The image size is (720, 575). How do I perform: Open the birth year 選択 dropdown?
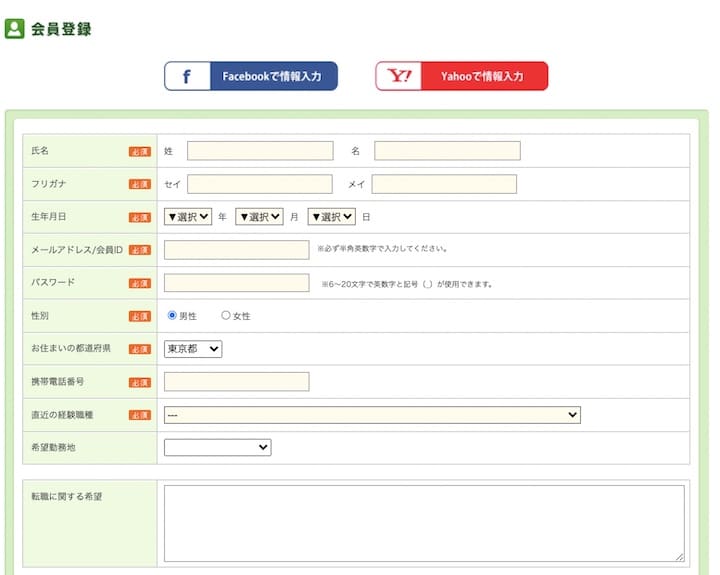[x=188, y=217]
